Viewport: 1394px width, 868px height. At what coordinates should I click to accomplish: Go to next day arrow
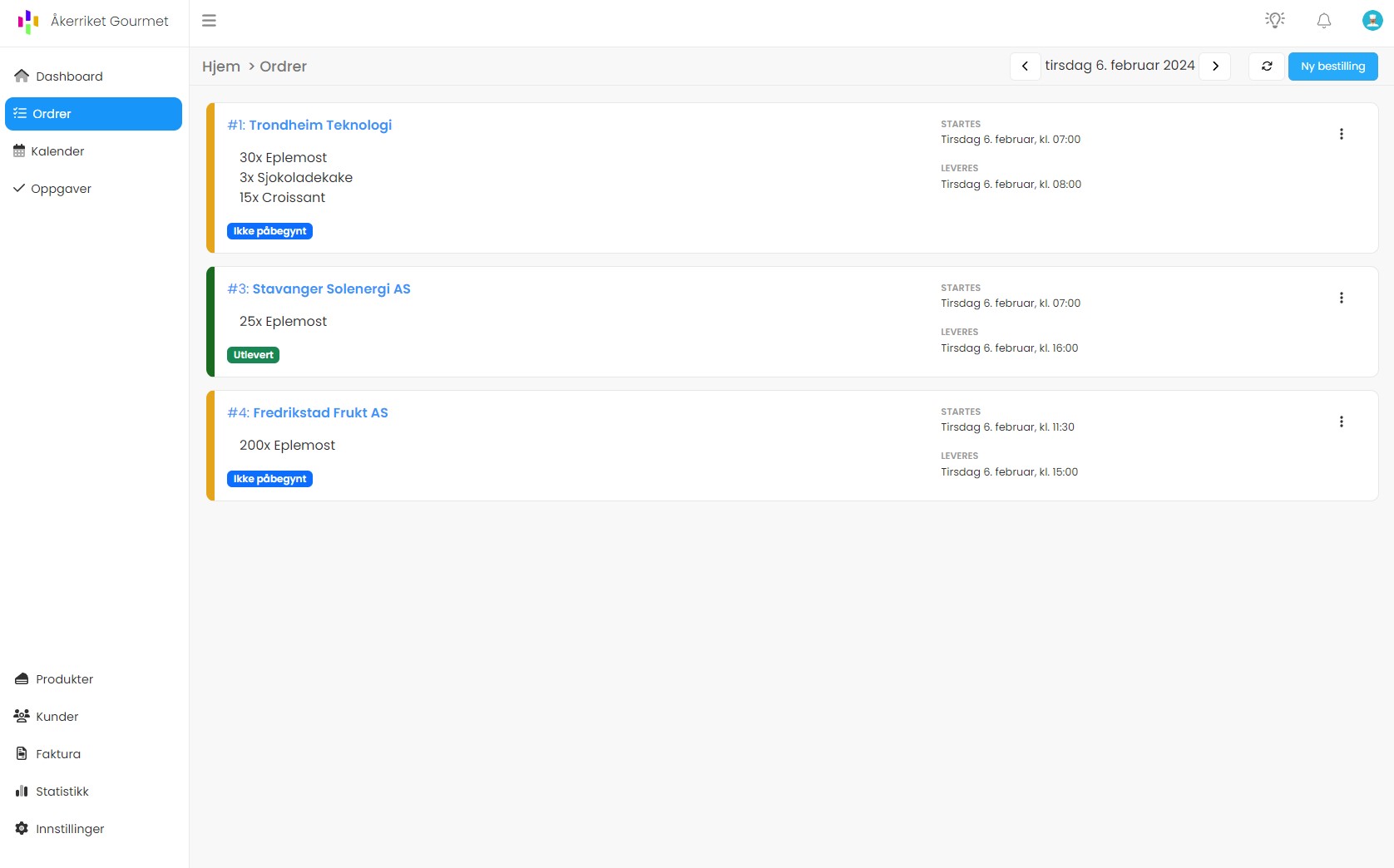tap(1215, 67)
